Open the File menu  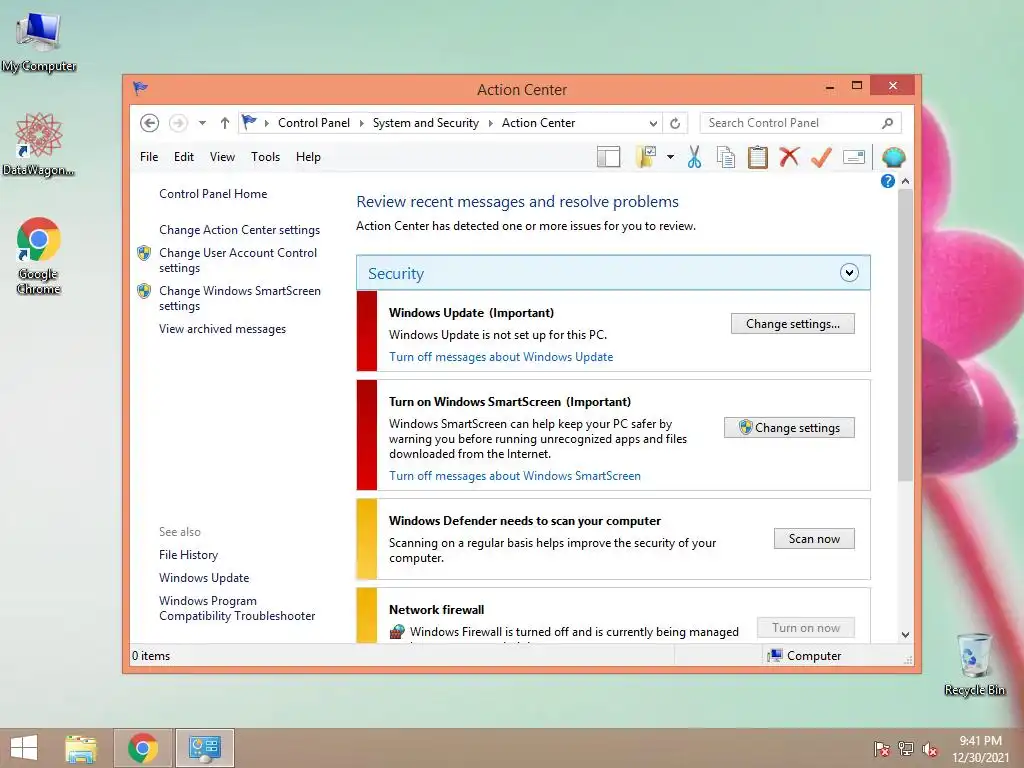pyautogui.click(x=149, y=157)
